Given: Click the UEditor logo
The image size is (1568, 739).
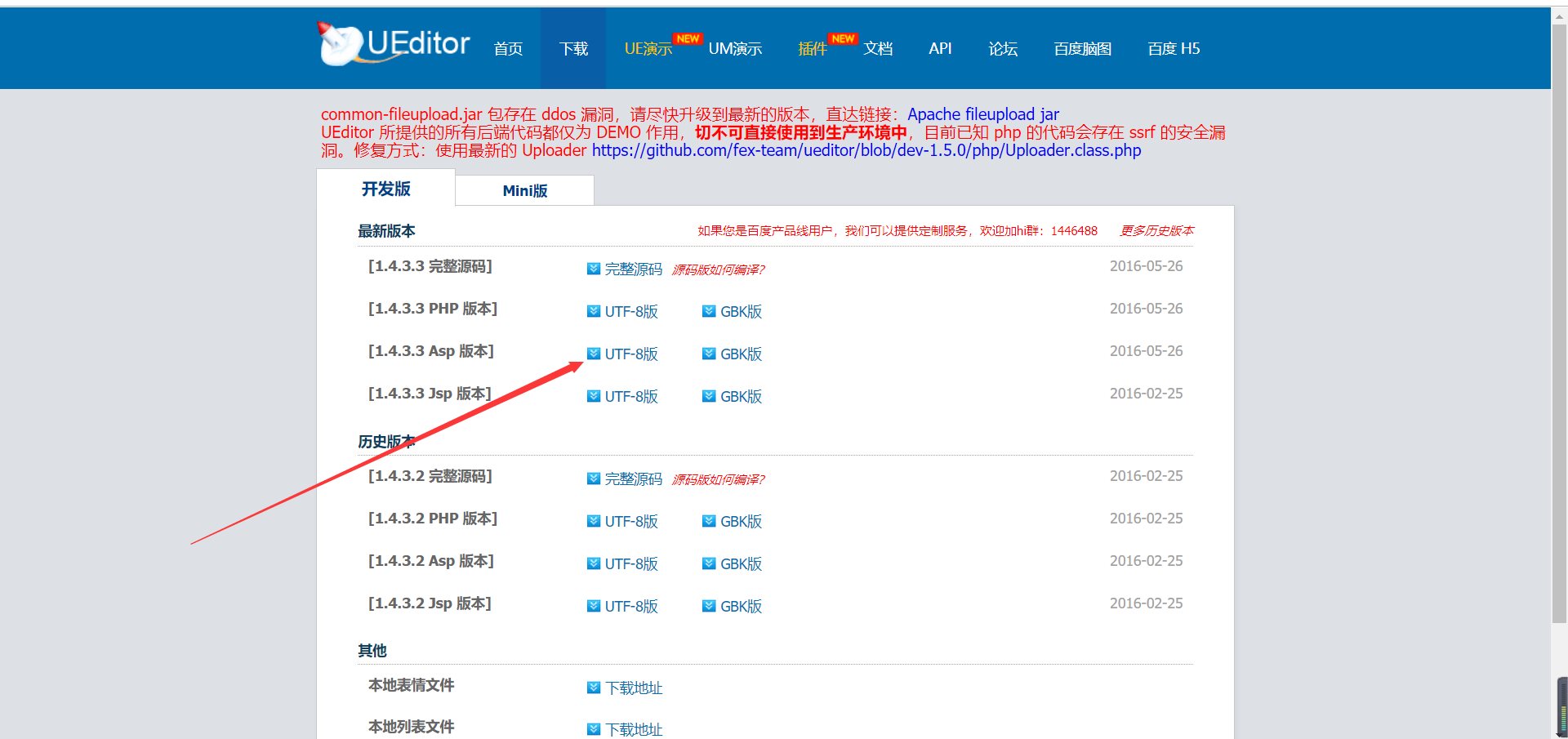Looking at the screenshot, I should click(x=394, y=44).
